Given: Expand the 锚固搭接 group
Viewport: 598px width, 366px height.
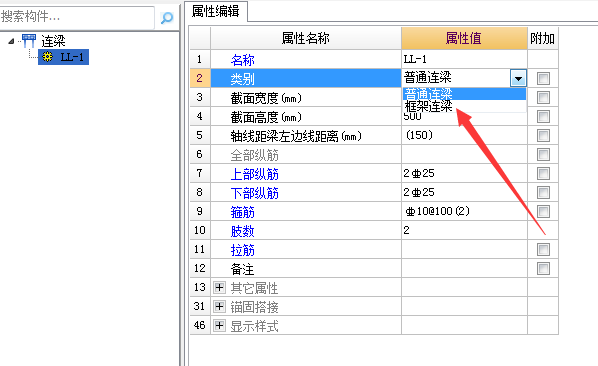Looking at the screenshot, I should [219, 307].
